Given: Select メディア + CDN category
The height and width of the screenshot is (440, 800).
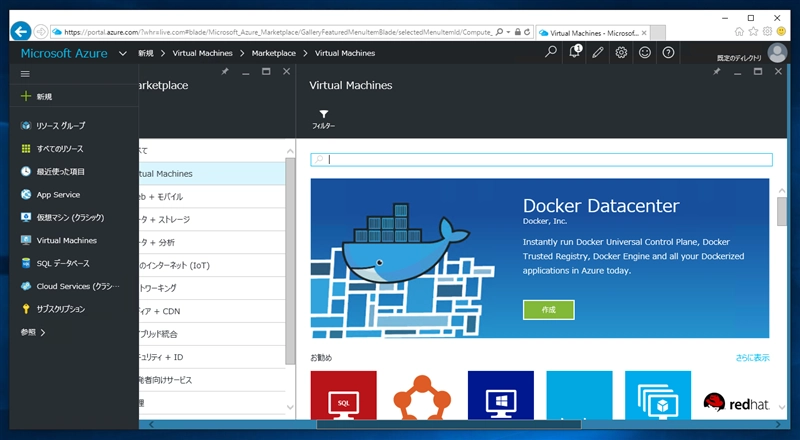Looking at the screenshot, I should pyautogui.click(x=212, y=311).
